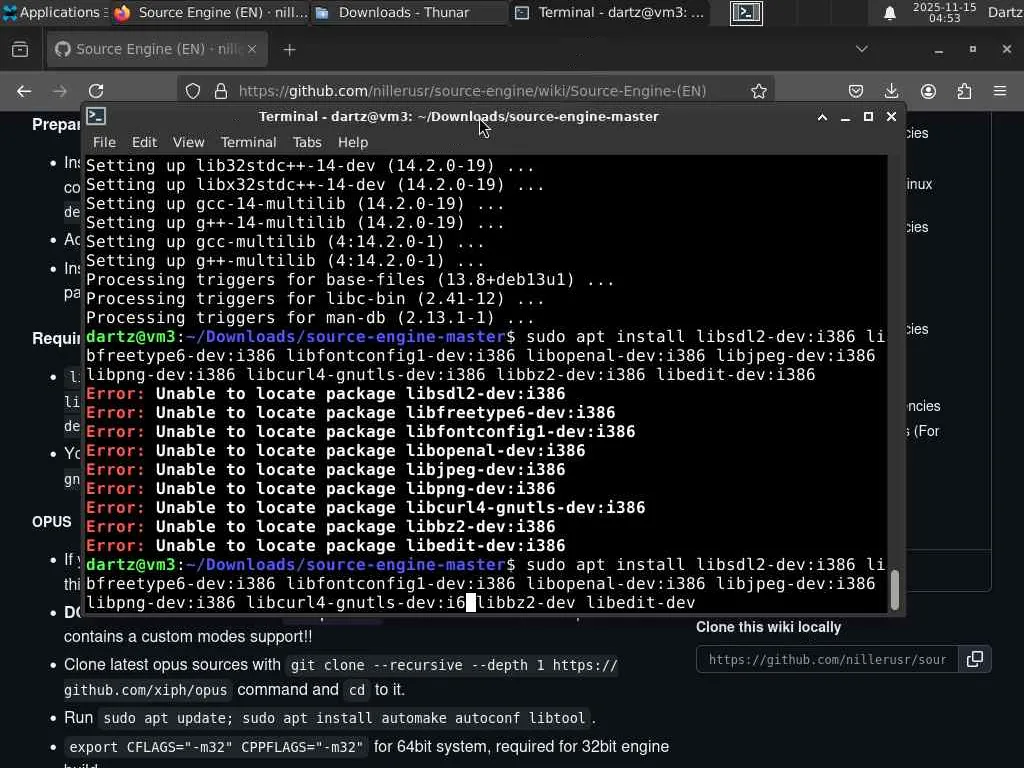Copy the wiki clone URL
Screen dimensions: 1024x768
click(x=974, y=660)
